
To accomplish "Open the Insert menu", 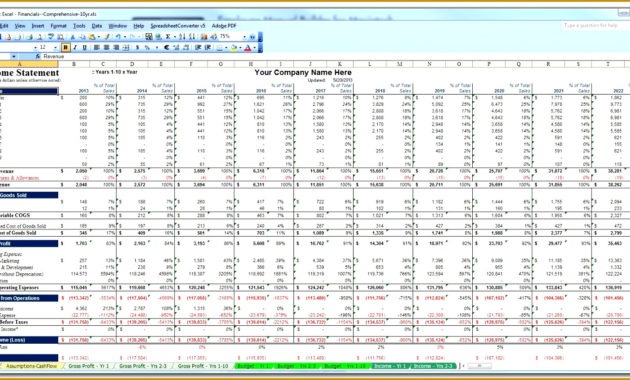I will (38, 26).
